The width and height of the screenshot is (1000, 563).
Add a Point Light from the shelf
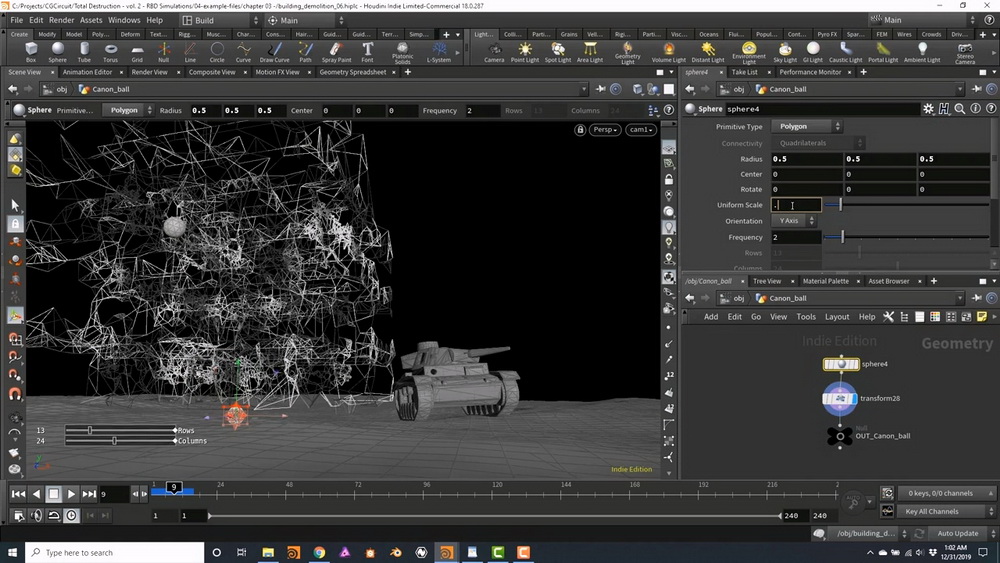(x=525, y=52)
